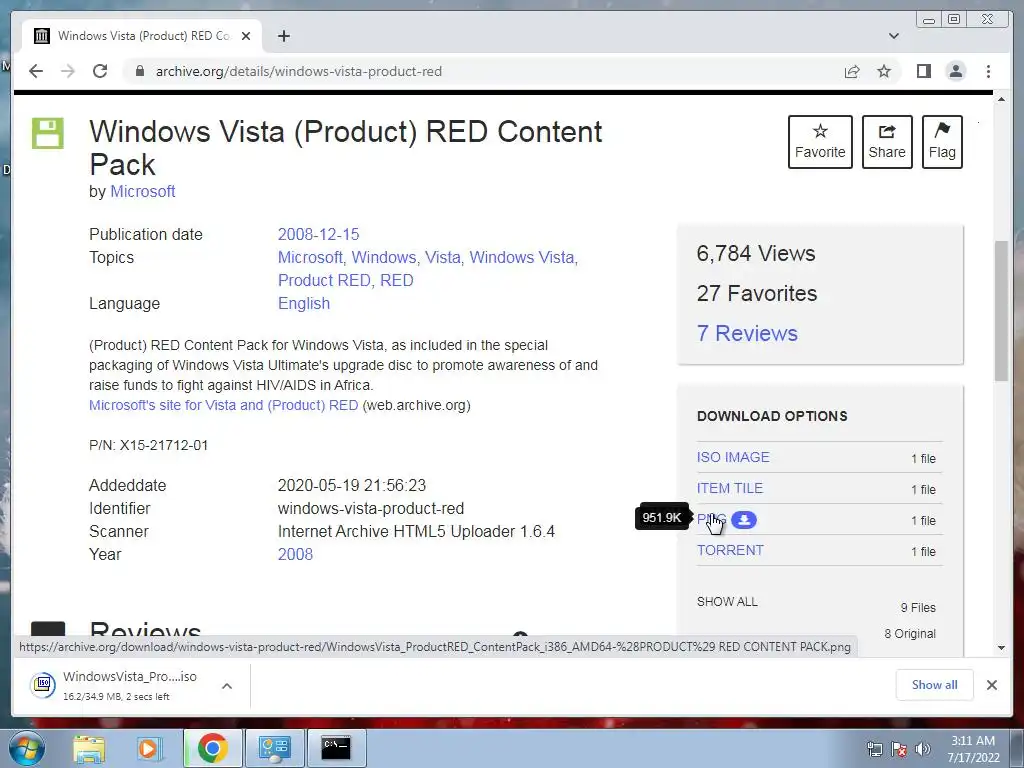The width and height of the screenshot is (1024, 768).
Task: Click the identifier windows-vista-product-red text
Action: (371, 508)
